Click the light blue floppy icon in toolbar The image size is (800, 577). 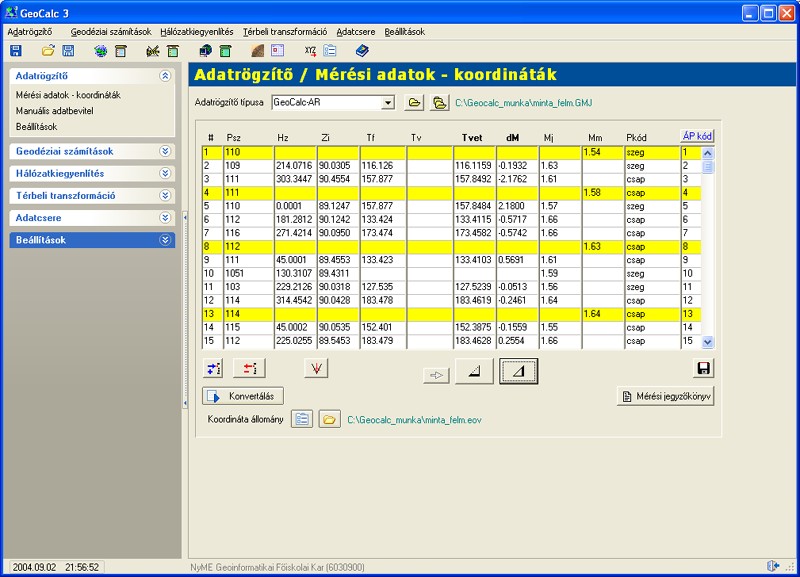pos(68,51)
